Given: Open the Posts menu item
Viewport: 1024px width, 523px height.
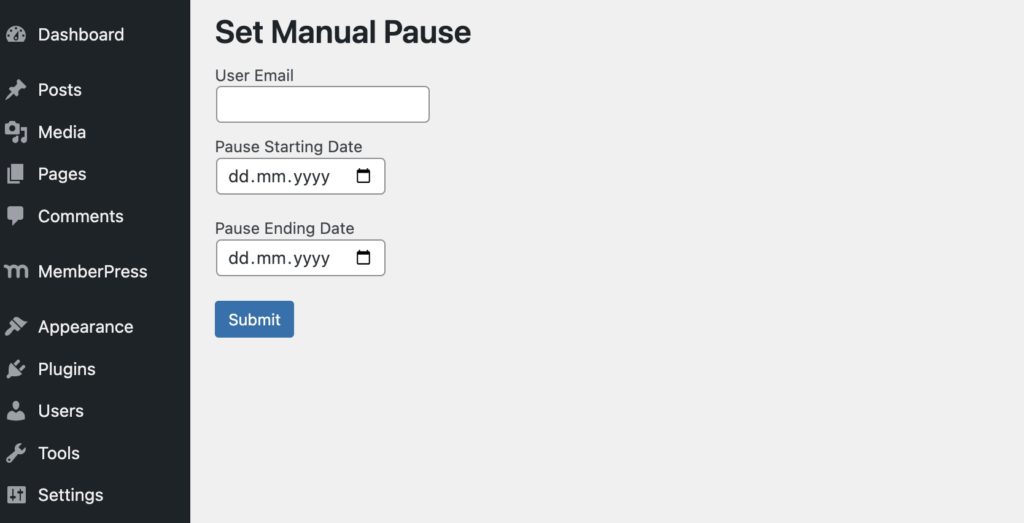Looking at the screenshot, I should click(x=60, y=90).
